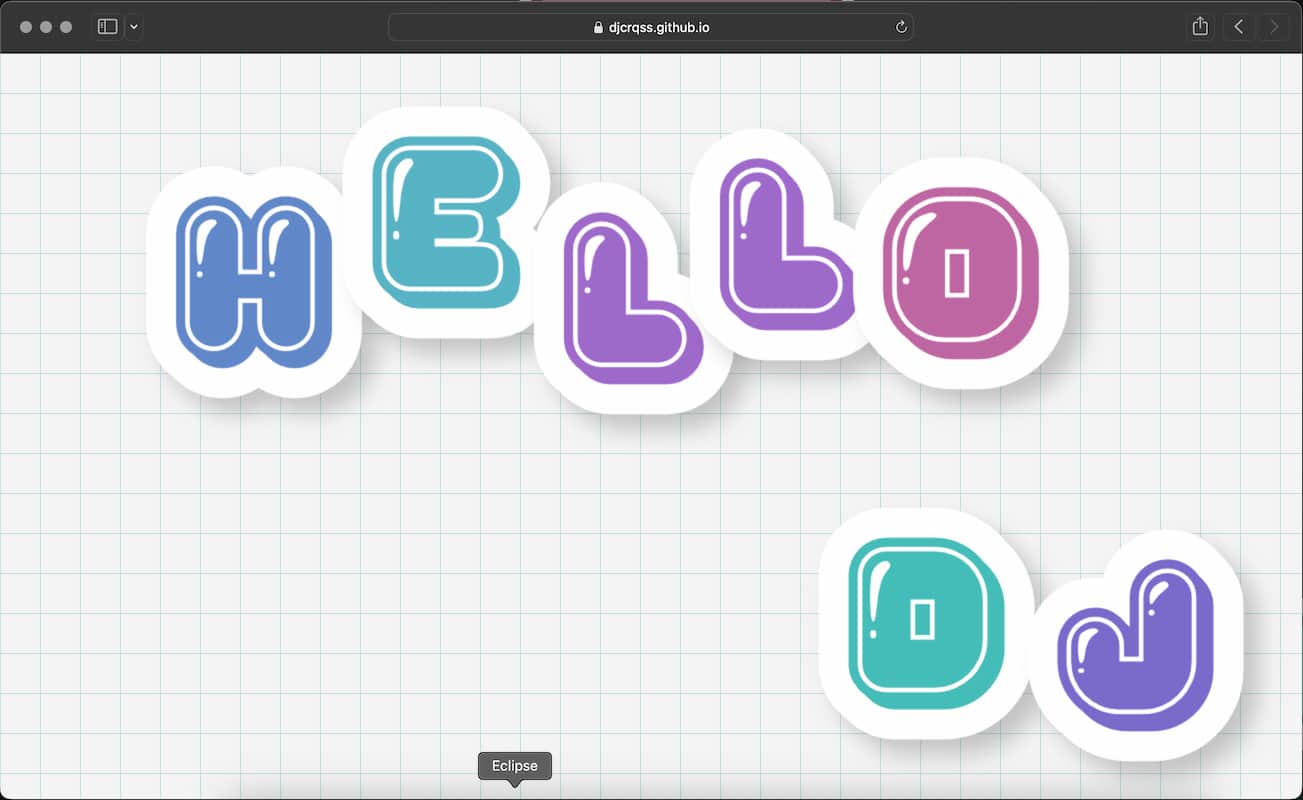Select the teal D letter sticker
This screenshot has height=800, width=1303.
pos(927,624)
